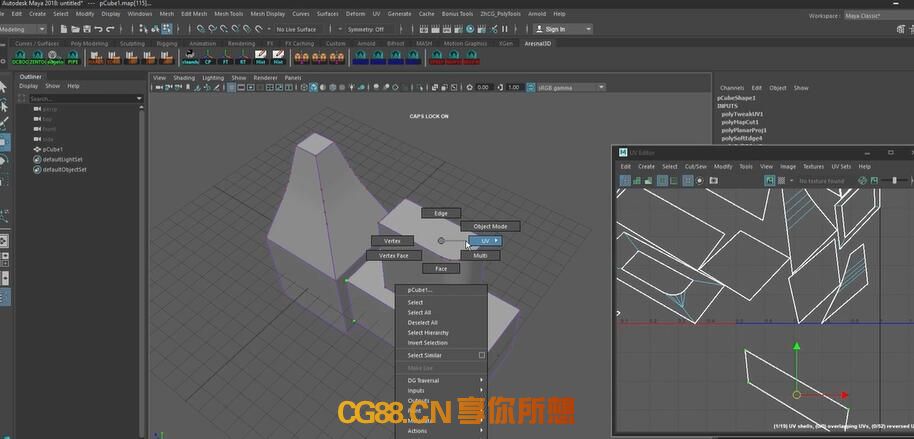Choose UV in the marking menu

[x=486, y=241]
